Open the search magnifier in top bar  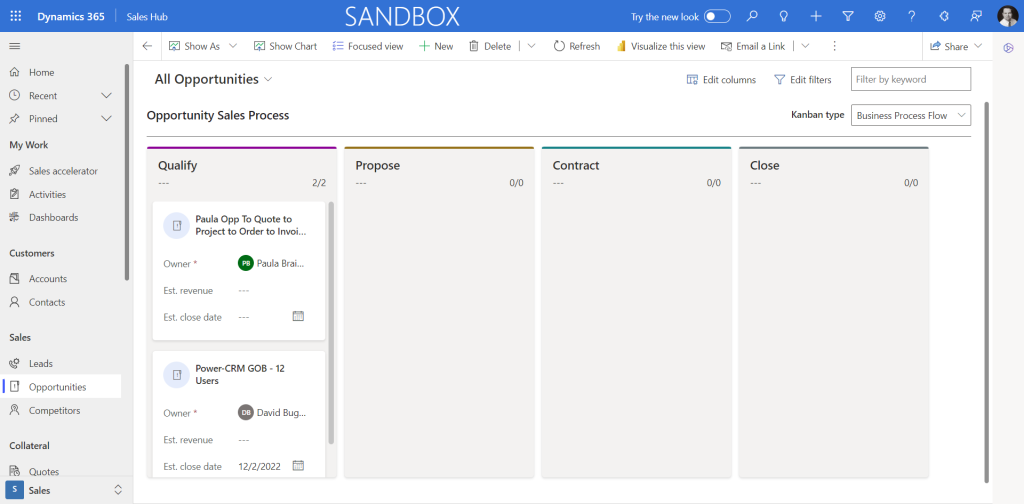(752, 16)
